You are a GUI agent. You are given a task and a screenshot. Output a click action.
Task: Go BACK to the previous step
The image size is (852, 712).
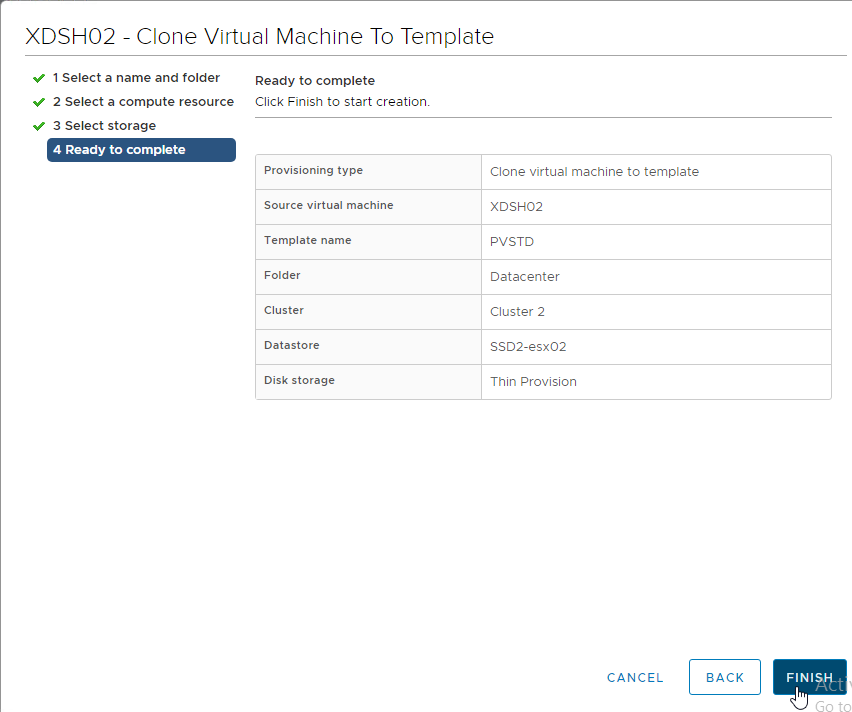724,677
